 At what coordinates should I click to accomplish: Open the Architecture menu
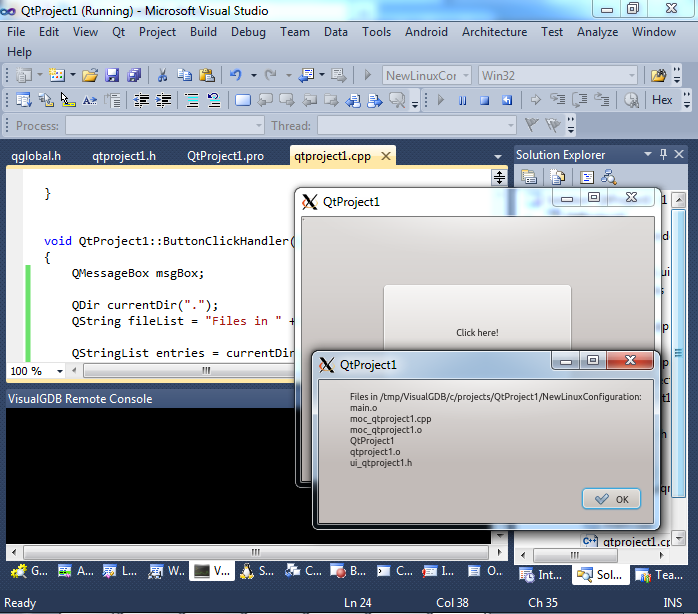494,32
